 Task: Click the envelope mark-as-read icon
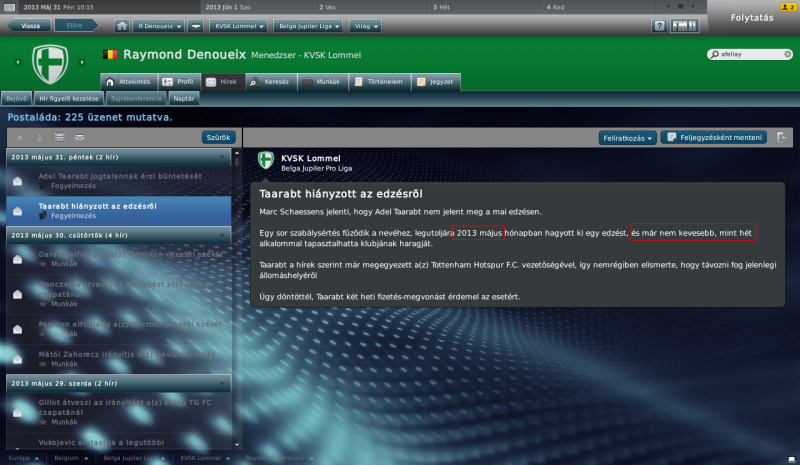[80, 137]
